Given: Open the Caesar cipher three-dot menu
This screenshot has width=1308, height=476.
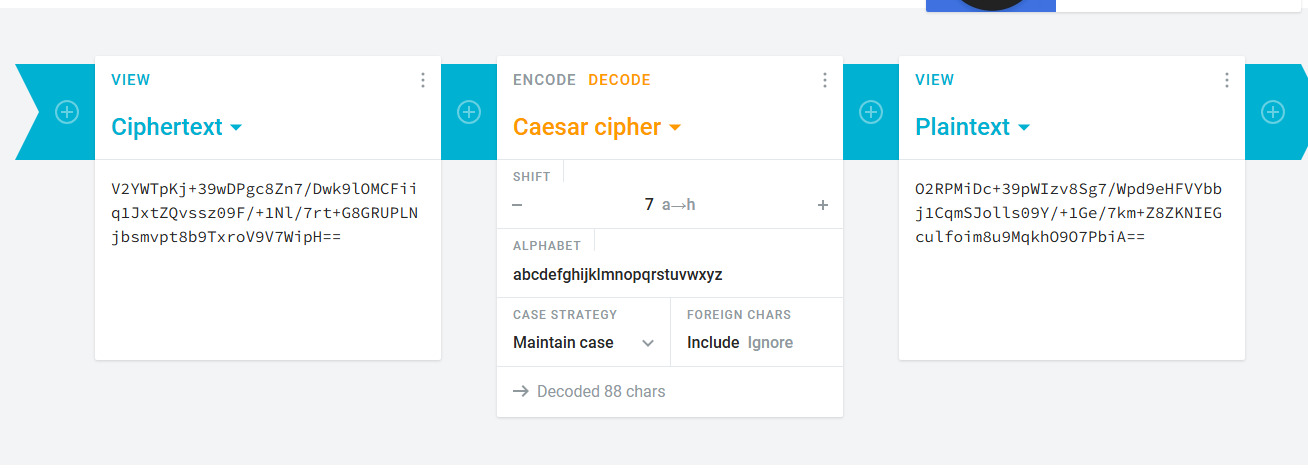Looking at the screenshot, I should 825,80.
